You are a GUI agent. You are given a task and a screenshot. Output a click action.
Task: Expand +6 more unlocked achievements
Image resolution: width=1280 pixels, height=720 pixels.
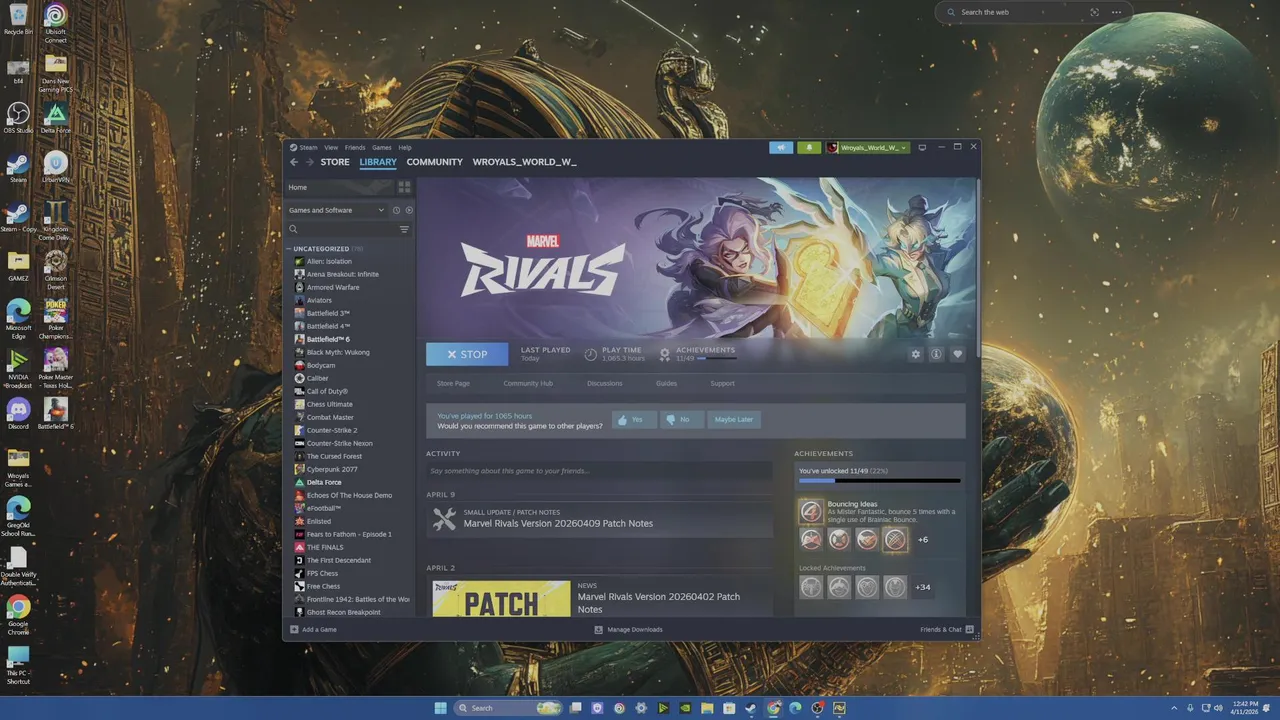tap(923, 540)
